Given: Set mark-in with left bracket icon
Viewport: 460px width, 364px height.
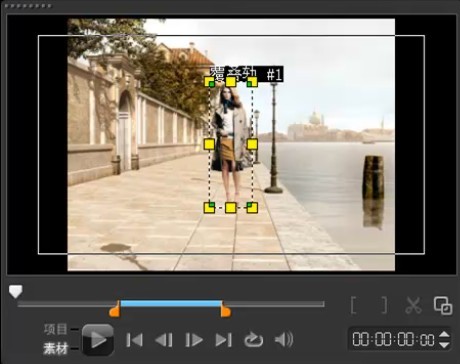Looking at the screenshot, I should (354, 305).
